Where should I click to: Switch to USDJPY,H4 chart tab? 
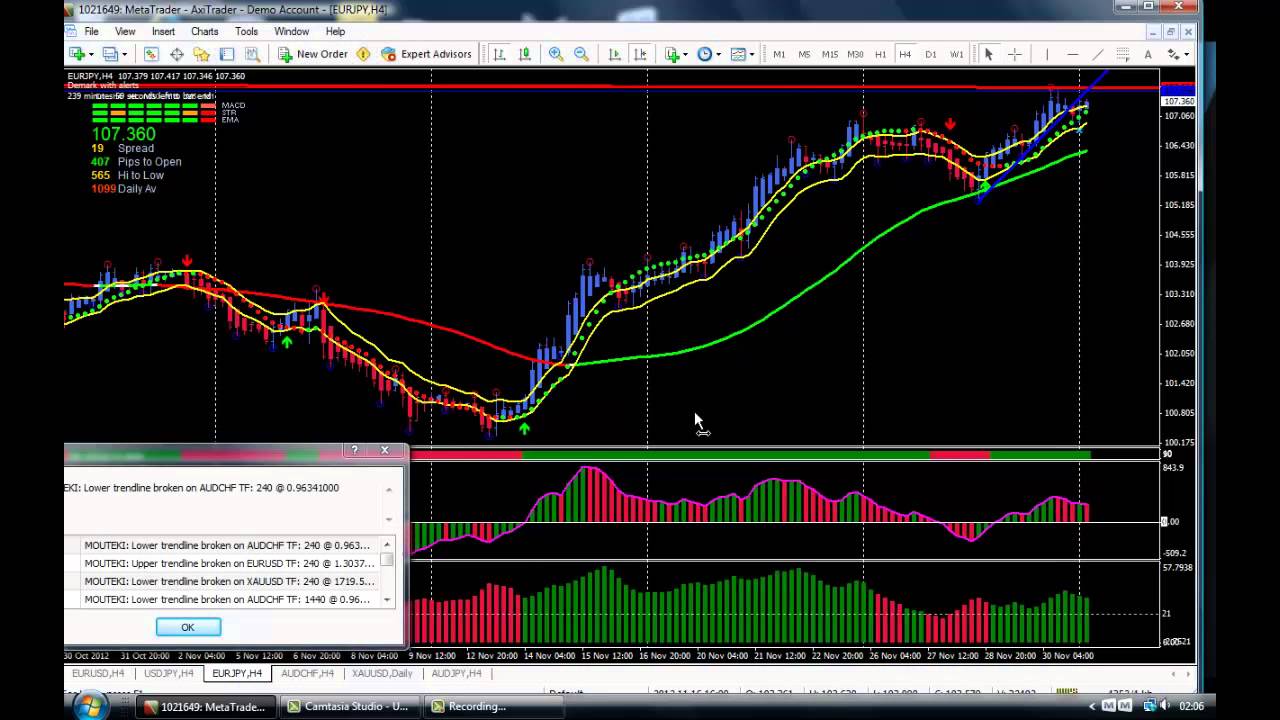click(x=168, y=674)
